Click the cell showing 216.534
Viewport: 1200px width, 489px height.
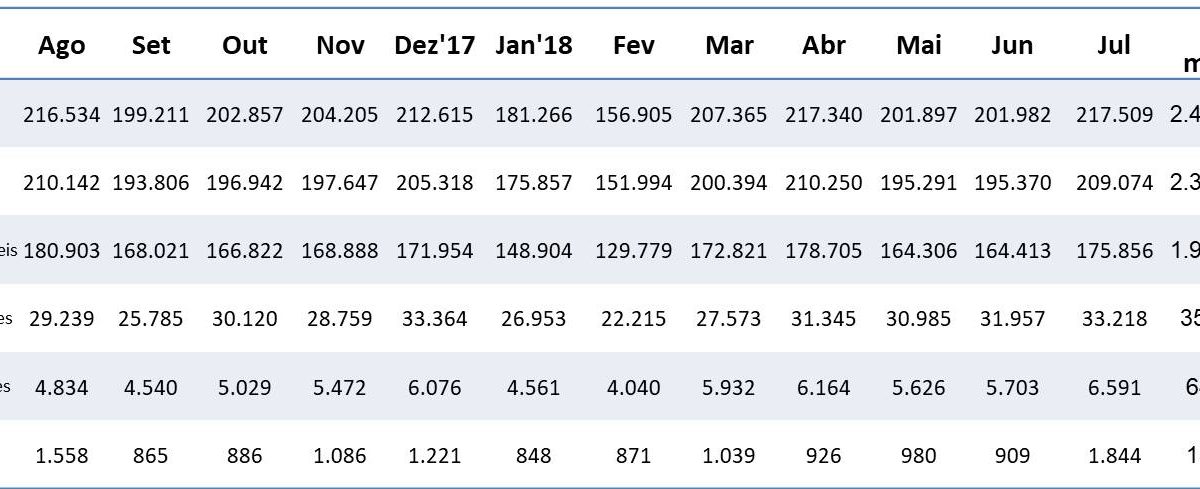tap(62, 115)
